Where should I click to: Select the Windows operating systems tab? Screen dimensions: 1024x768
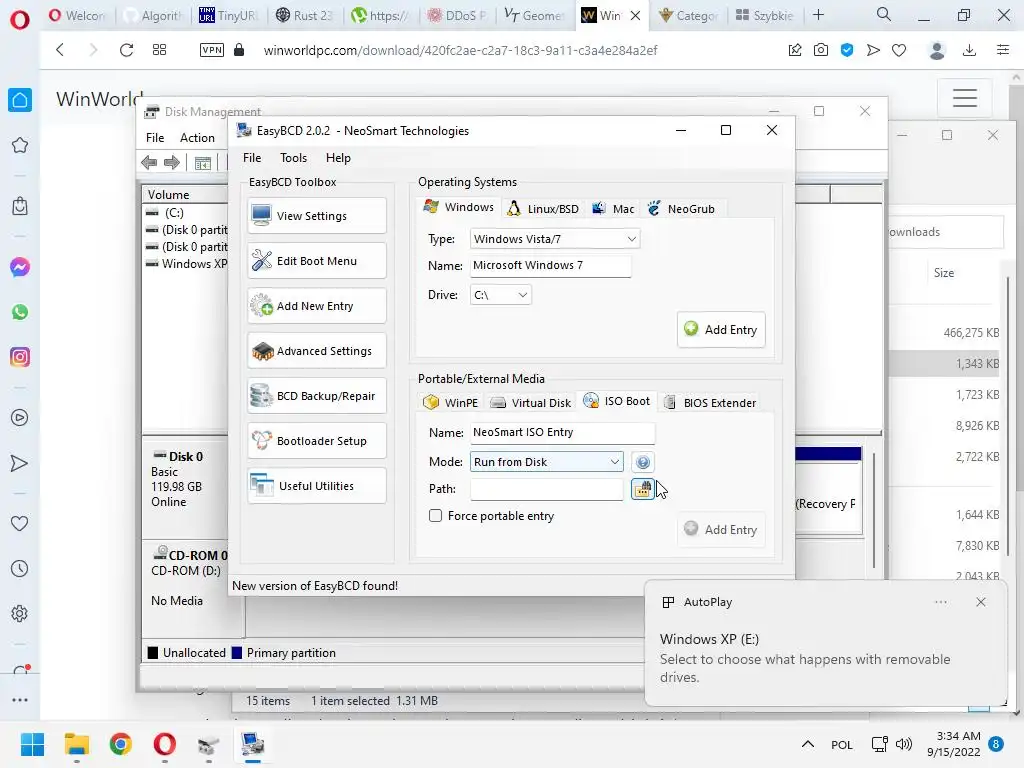(x=458, y=207)
